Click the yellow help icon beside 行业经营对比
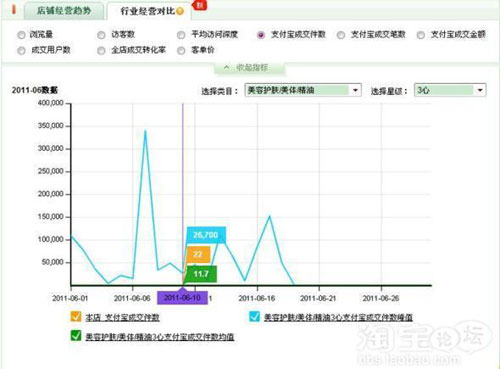Screen dimensions: 500x369 (x=180, y=11)
